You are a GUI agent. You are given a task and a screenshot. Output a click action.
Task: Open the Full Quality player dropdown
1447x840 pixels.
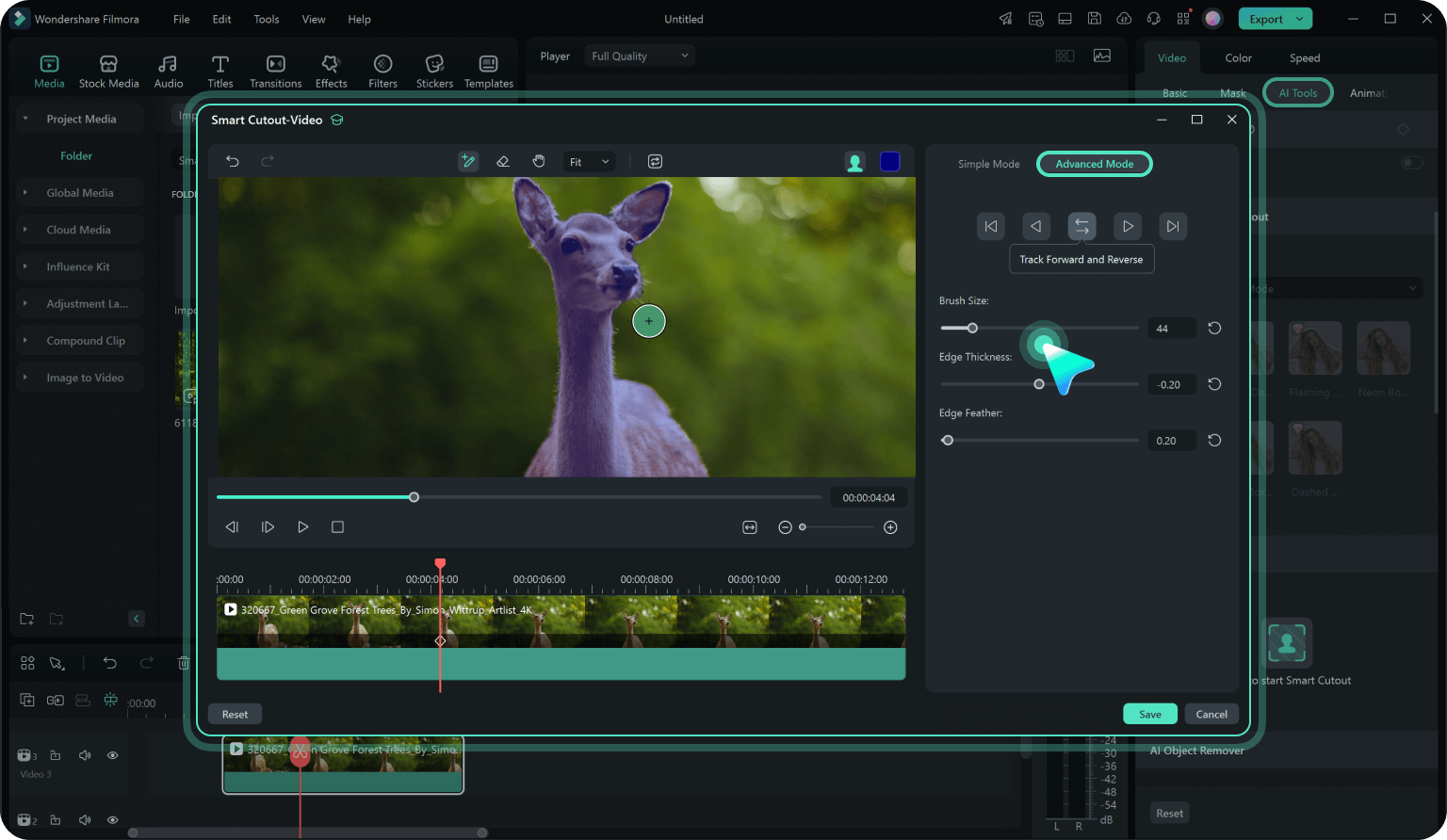[640, 57]
